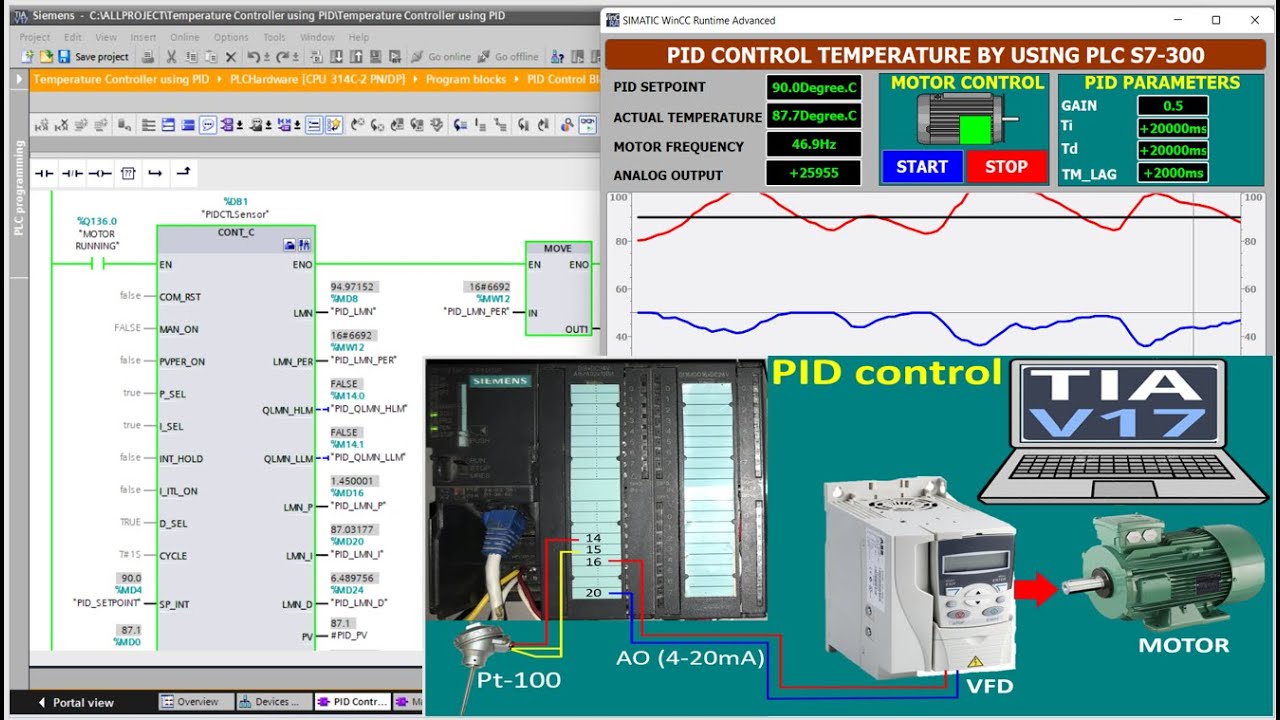
Task: Toggle the favorites star icon in editor toolbar
Action: click(x=333, y=125)
